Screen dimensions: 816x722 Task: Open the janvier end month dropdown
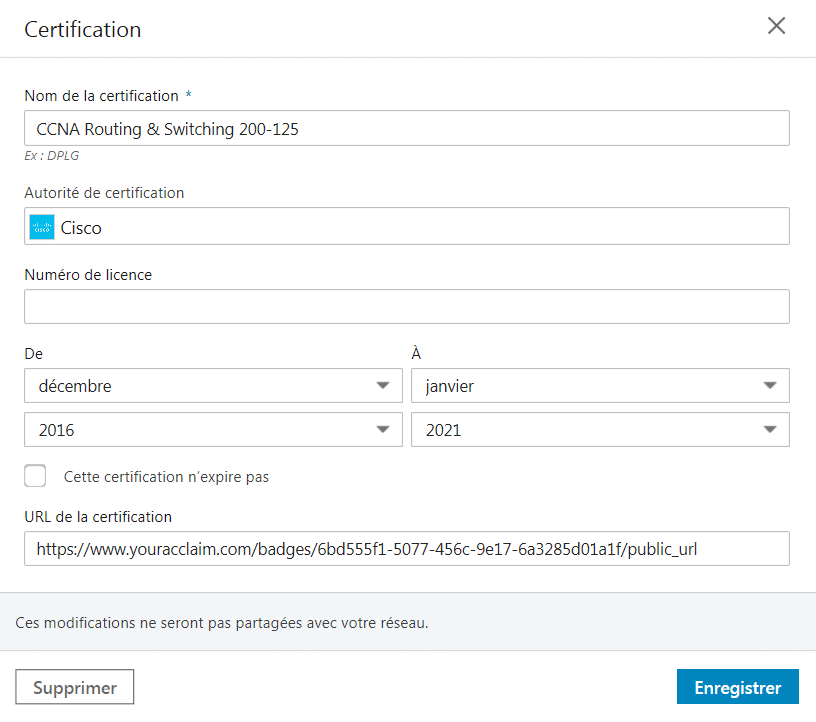[600, 386]
